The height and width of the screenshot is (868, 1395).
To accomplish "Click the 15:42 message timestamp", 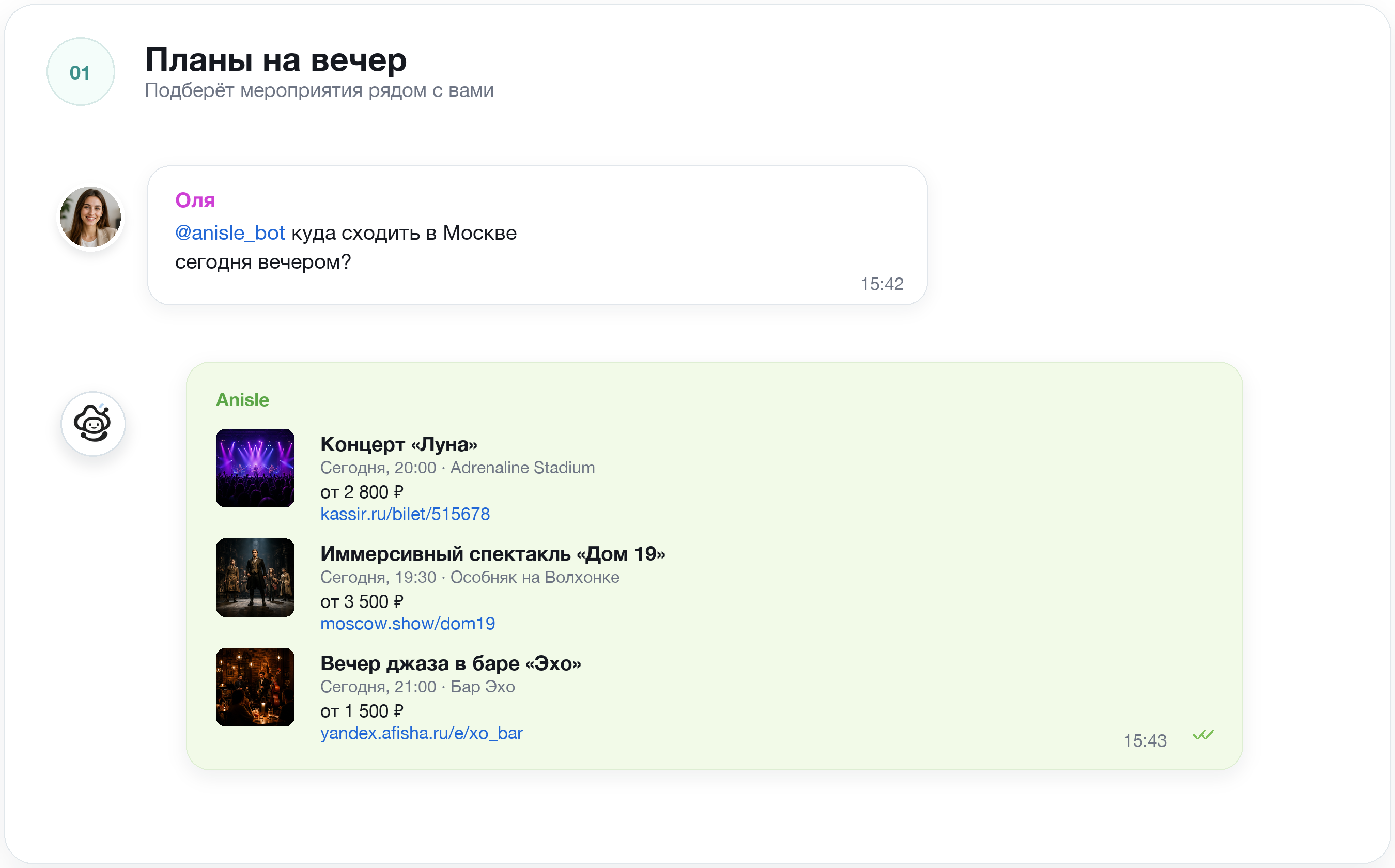I will click(882, 284).
